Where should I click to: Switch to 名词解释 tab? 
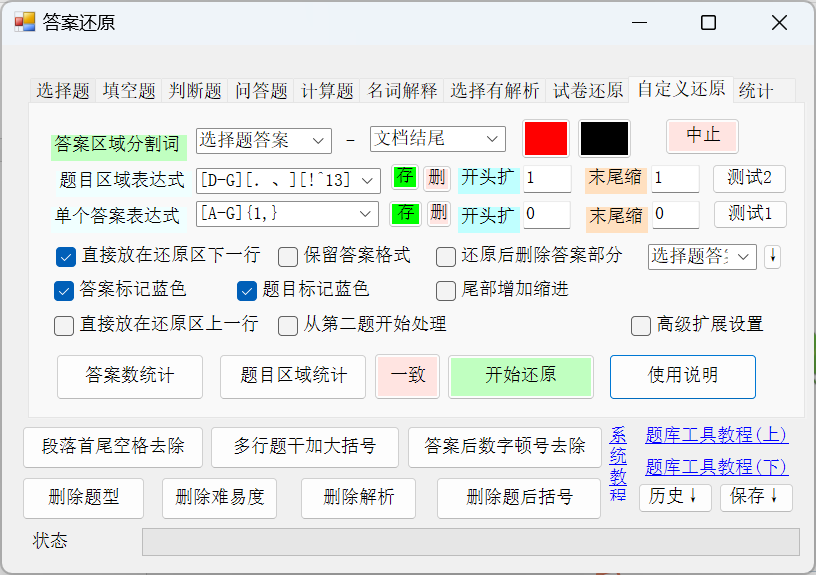tap(402, 91)
